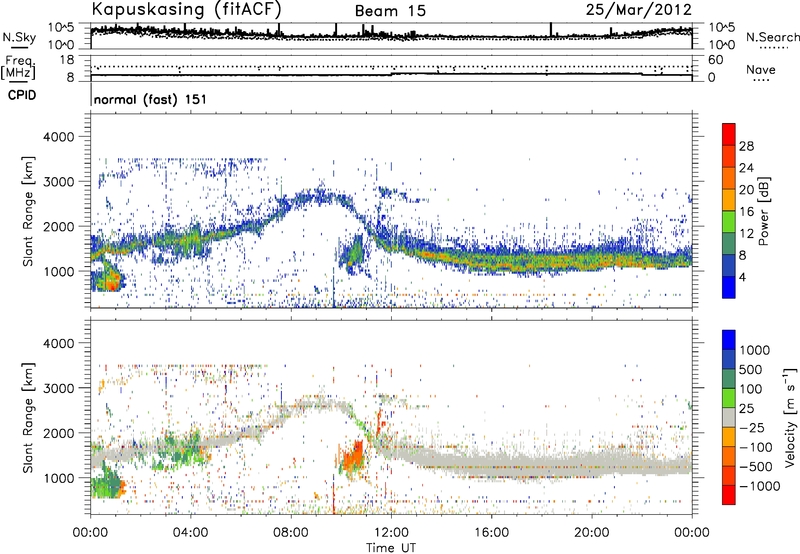Screen dimensions: 800x554
Task: Click the 16 label on Power colorbar
Action: point(746,212)
